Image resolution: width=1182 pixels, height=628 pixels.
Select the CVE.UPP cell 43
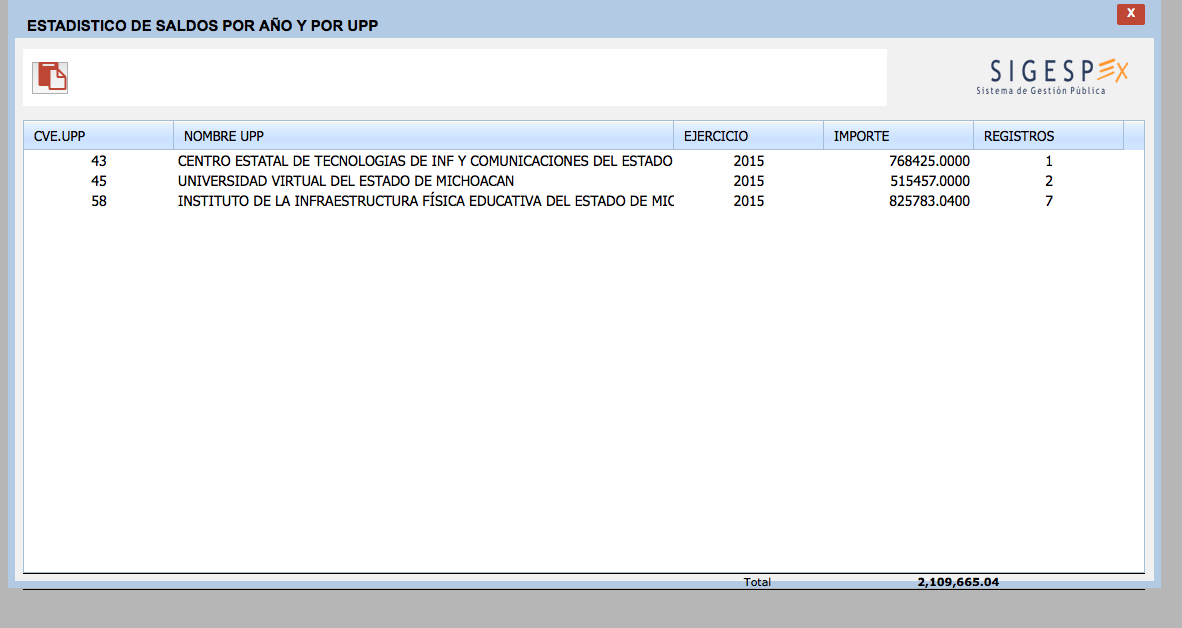click(x=99, y=161)
